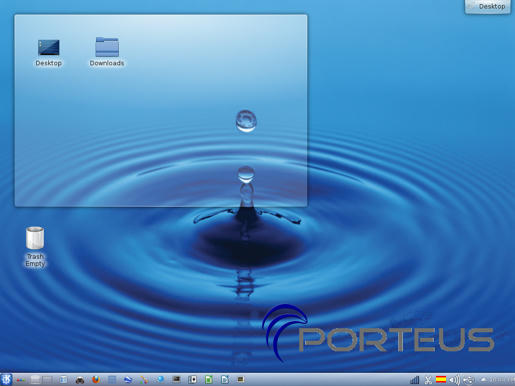Image resolution: width=515 pixels, height=386 pixels.
Task: Launch the colorful network-style panel icon
Action: [144, 380]
